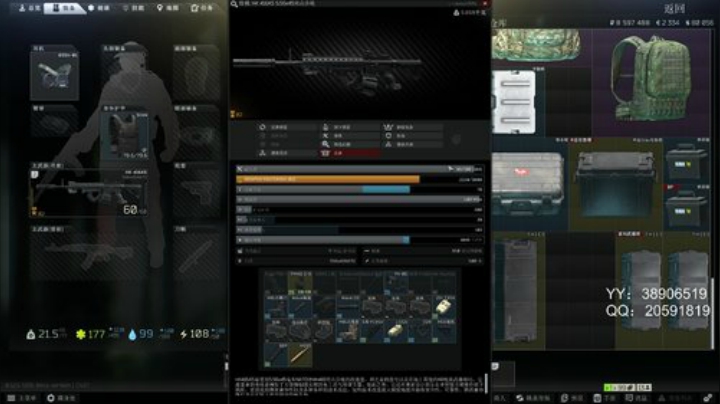Image resolution: width=720 pixels, height=404 pixels.
Task: Choose the context option with shopping cart icon
Action: coord(413,127)
